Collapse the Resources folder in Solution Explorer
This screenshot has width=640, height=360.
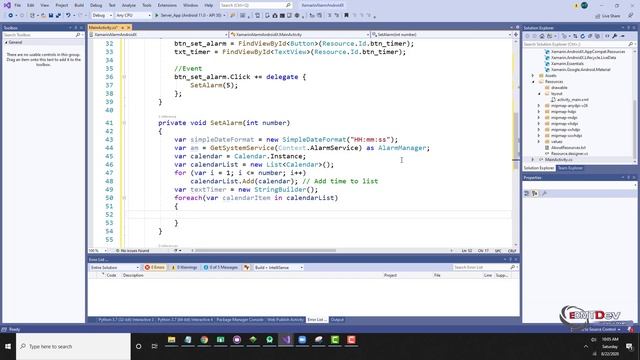pos(533,82)
